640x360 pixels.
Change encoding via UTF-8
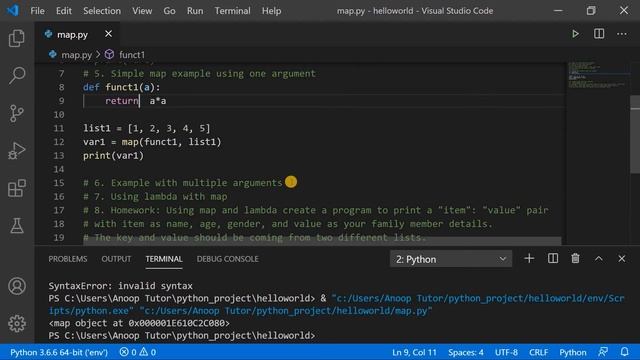pos(507,352)
